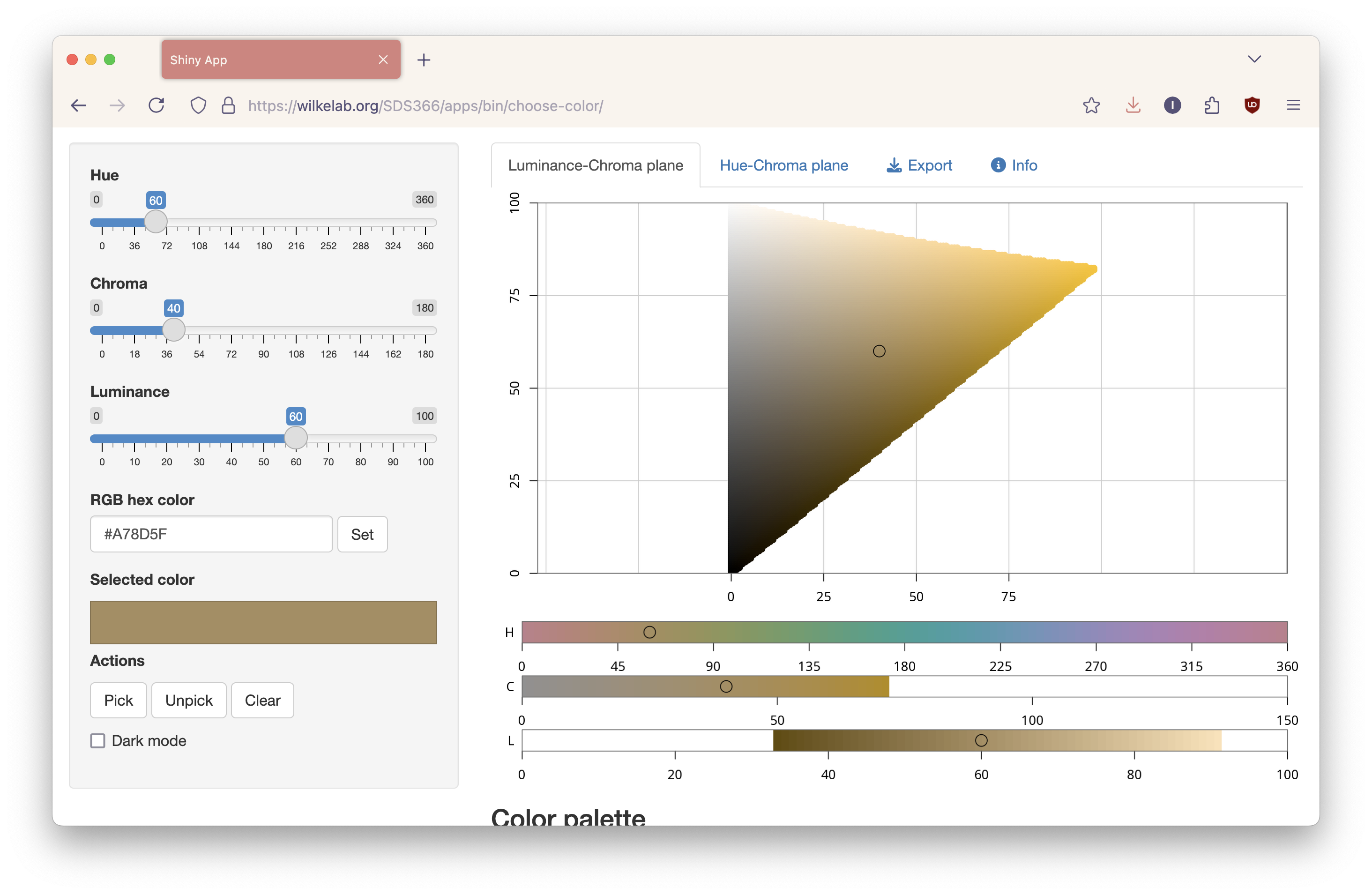Switch to the Hue-Chroma plane tab
Viewport: 1372px width, 895px height.
pyautogui.click(x=783, y=165)
